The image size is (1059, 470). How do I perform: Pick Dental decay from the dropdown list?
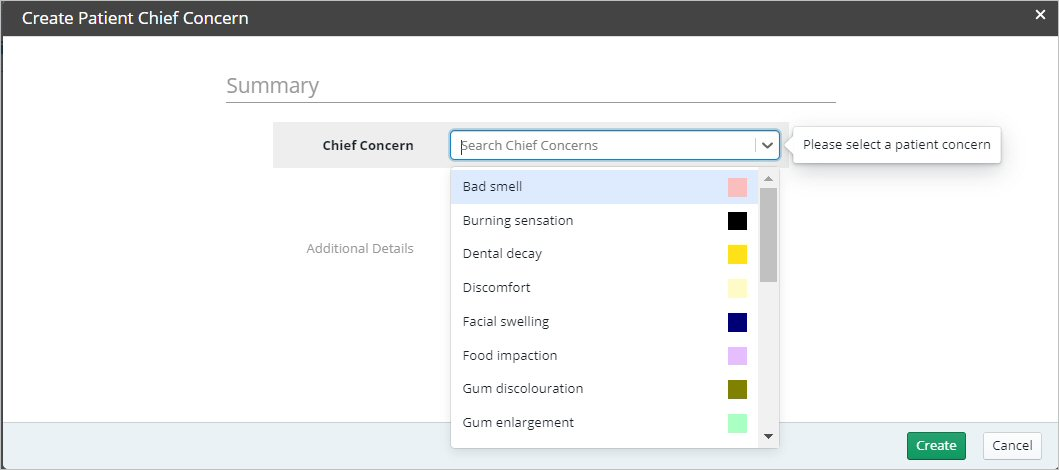tap(604, 255)
